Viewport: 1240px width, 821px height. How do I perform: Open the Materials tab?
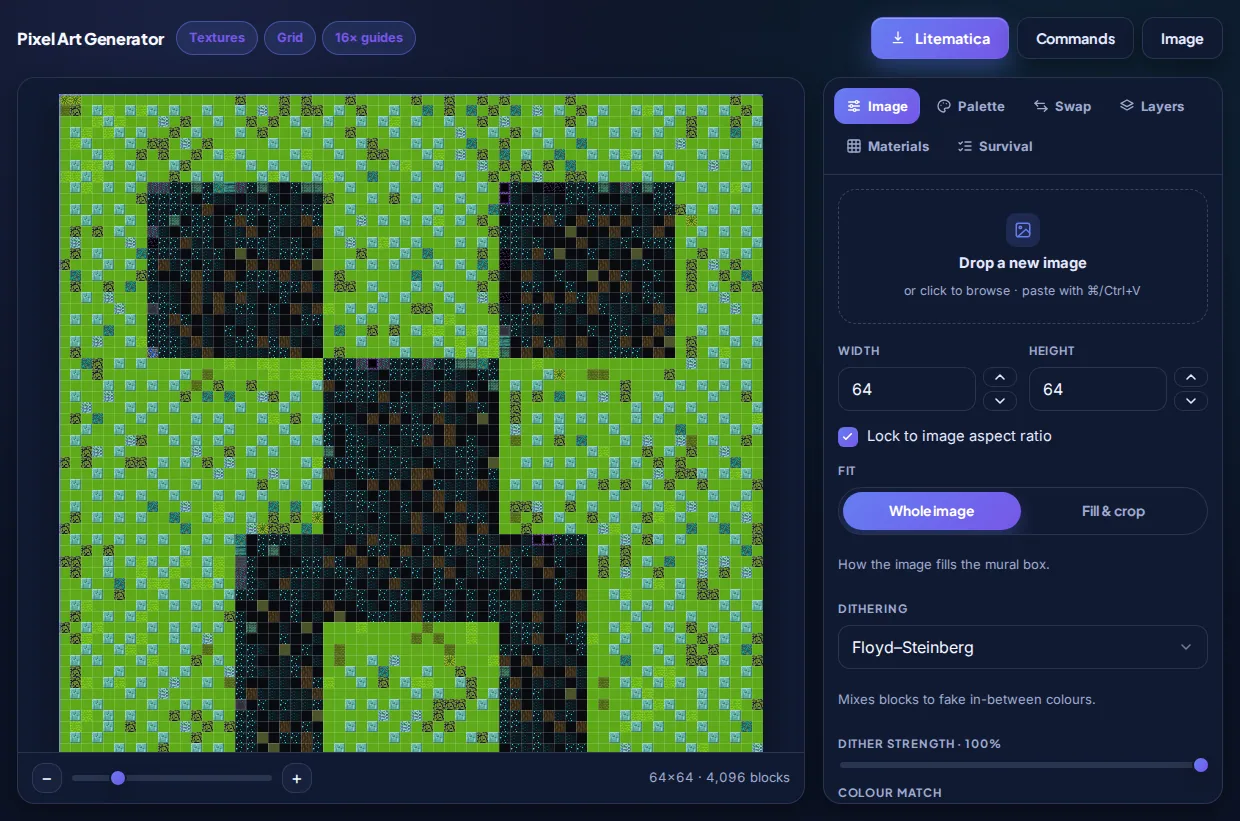point(888,146)
